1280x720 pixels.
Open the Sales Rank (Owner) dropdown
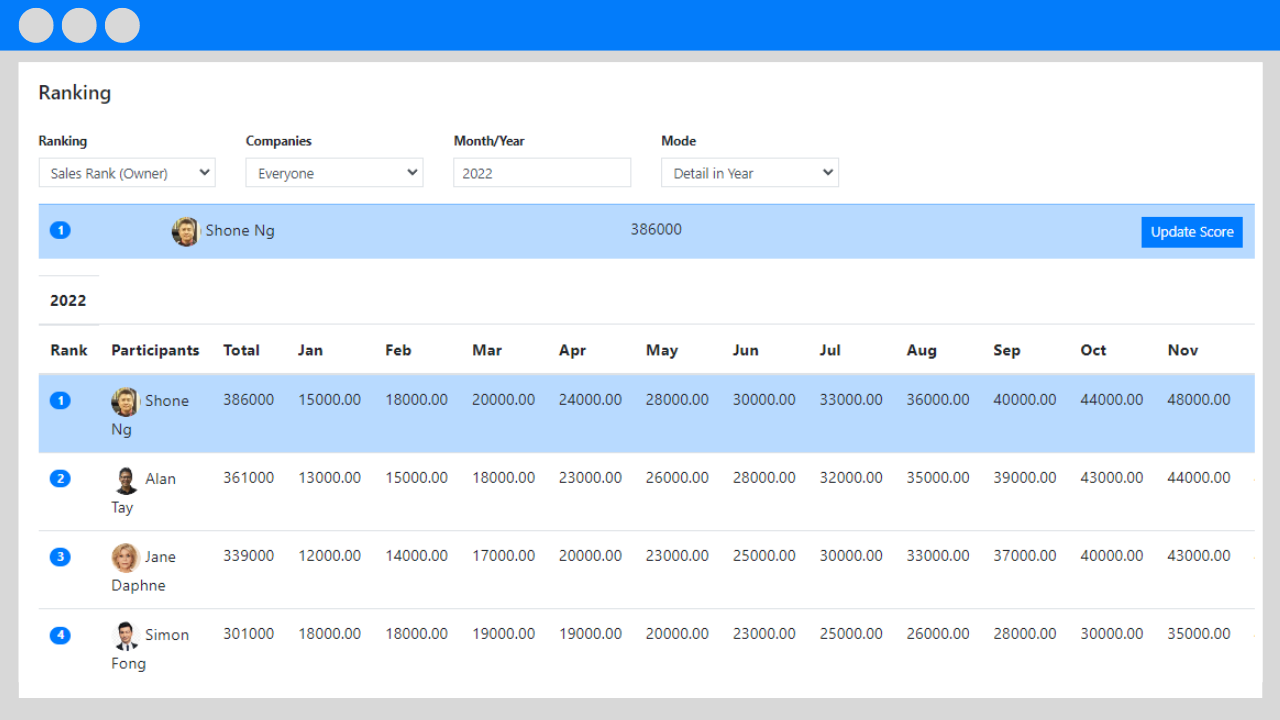(127, 173)
